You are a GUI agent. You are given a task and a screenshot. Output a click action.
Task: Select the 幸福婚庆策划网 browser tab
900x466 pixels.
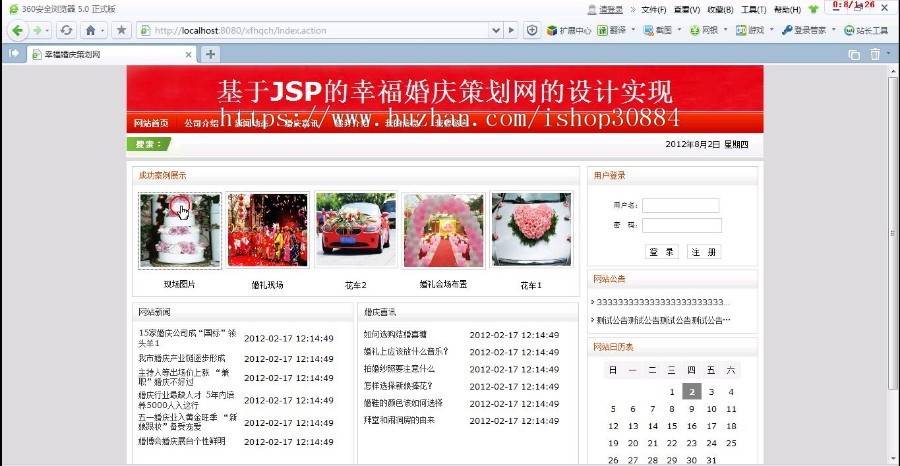click(112, 55)
